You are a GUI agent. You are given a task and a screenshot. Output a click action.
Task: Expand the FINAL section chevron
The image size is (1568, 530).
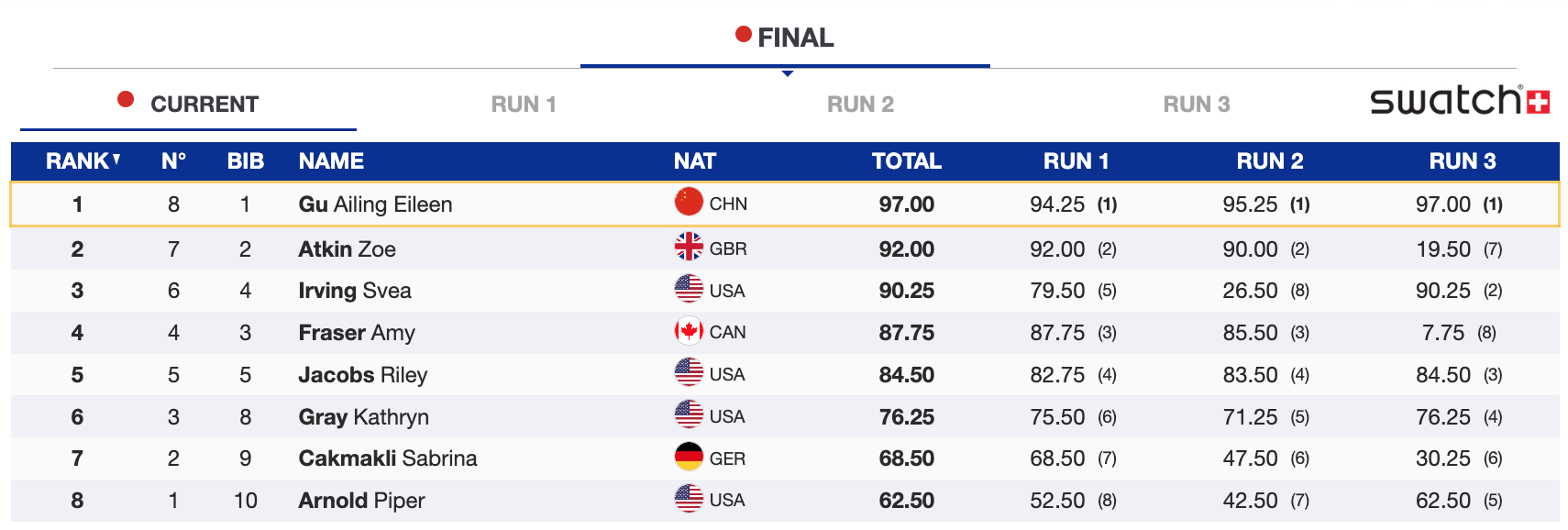coord(787,73)
